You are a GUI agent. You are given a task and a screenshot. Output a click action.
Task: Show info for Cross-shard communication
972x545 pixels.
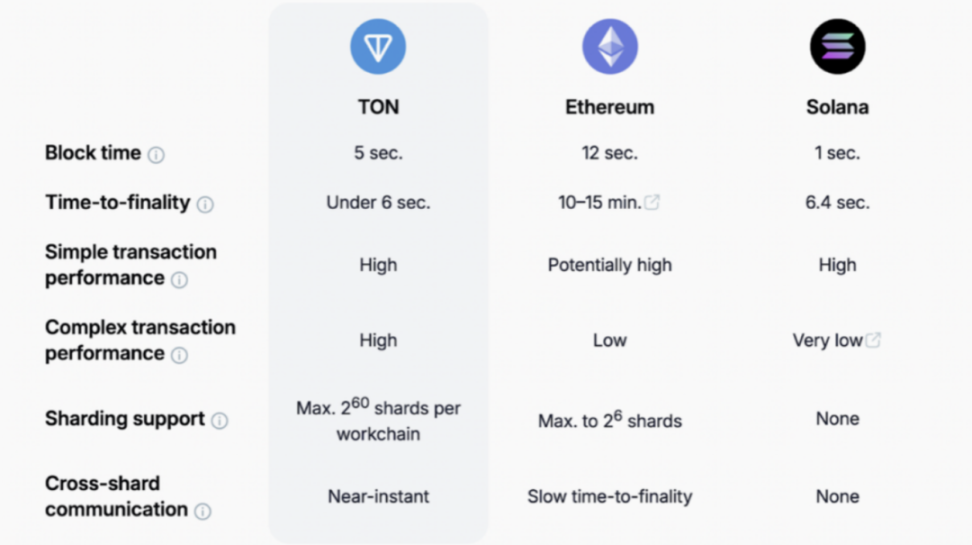[203, 511]
